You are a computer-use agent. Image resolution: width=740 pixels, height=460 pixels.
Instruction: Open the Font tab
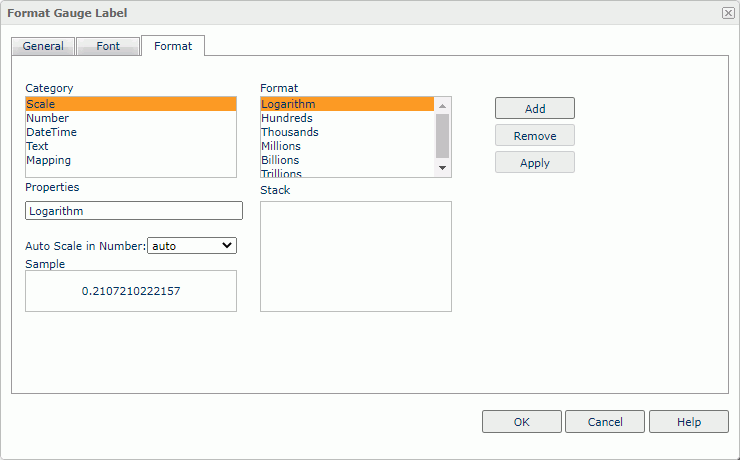click(x=108, y=46)
